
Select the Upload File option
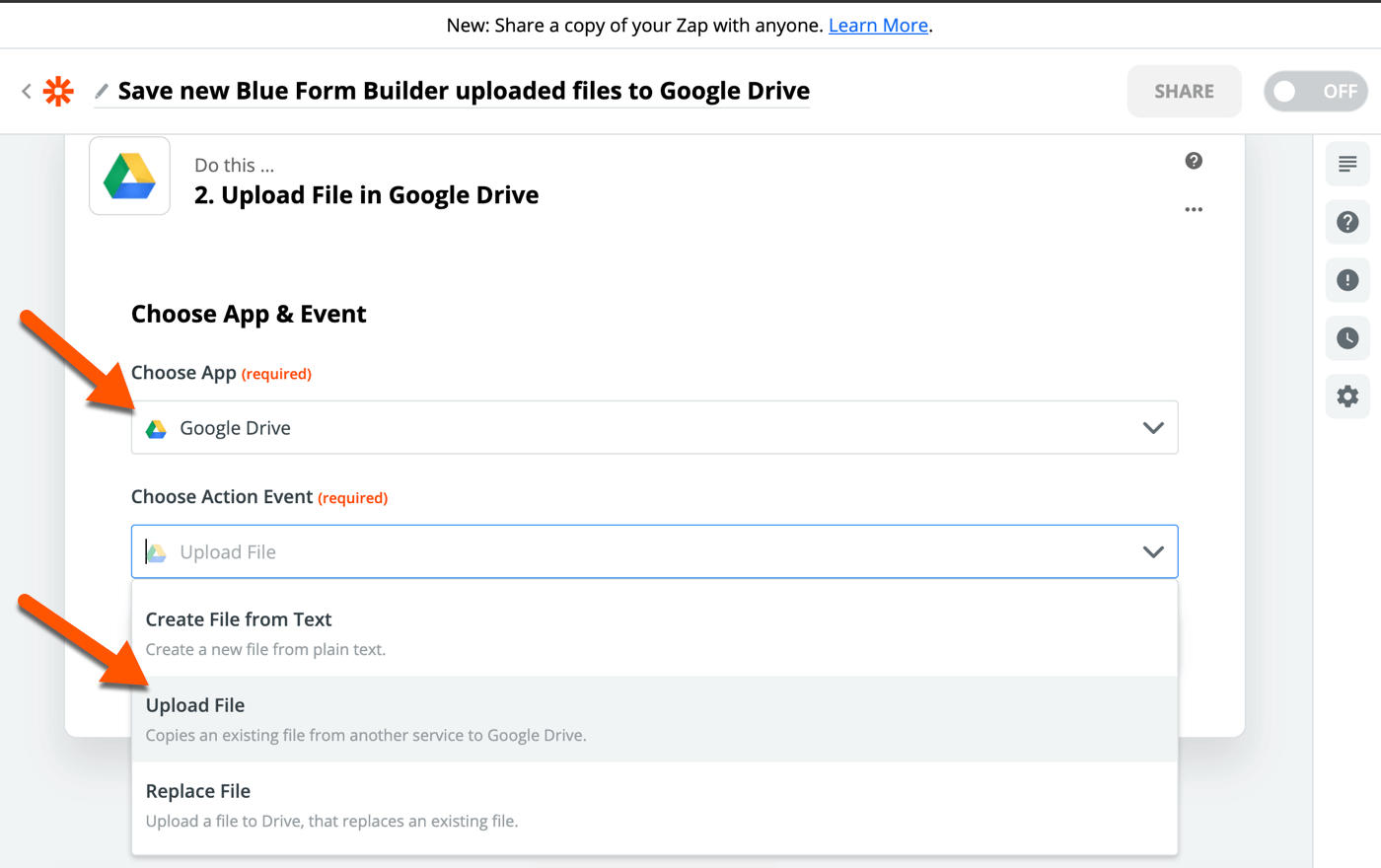pyautogui.click(x=395, y=717)
